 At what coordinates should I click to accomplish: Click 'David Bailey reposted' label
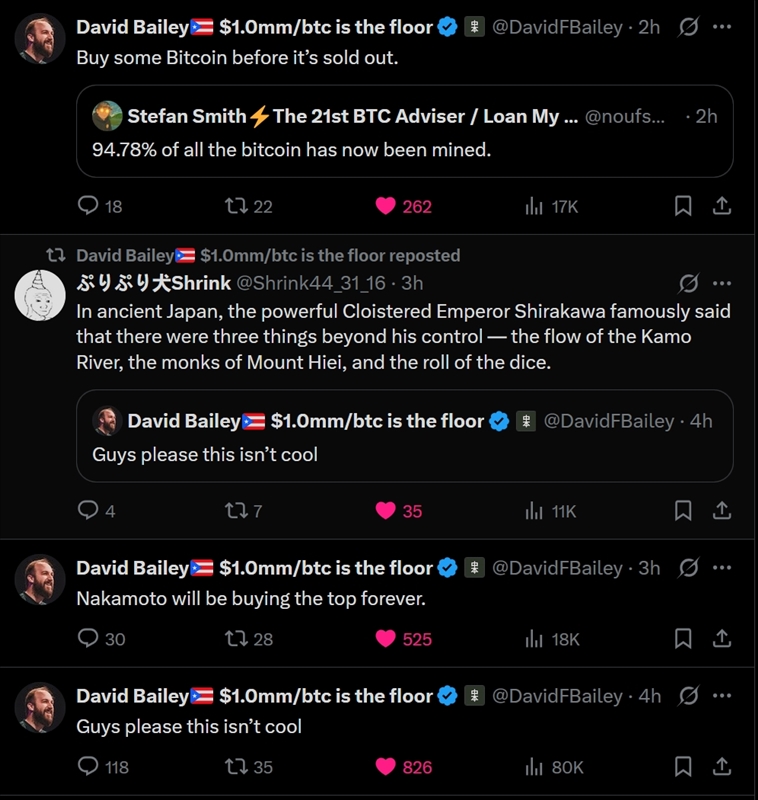pos(268,255)
